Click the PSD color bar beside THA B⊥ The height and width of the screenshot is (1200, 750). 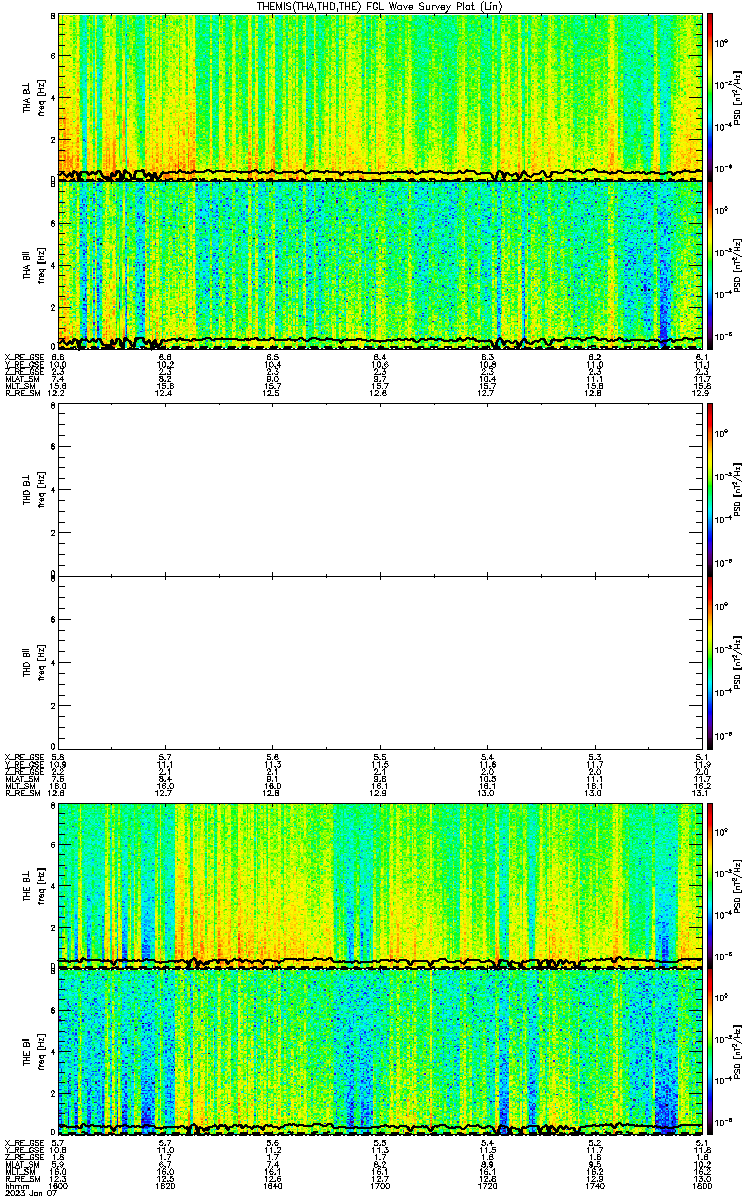coord(710,96)
